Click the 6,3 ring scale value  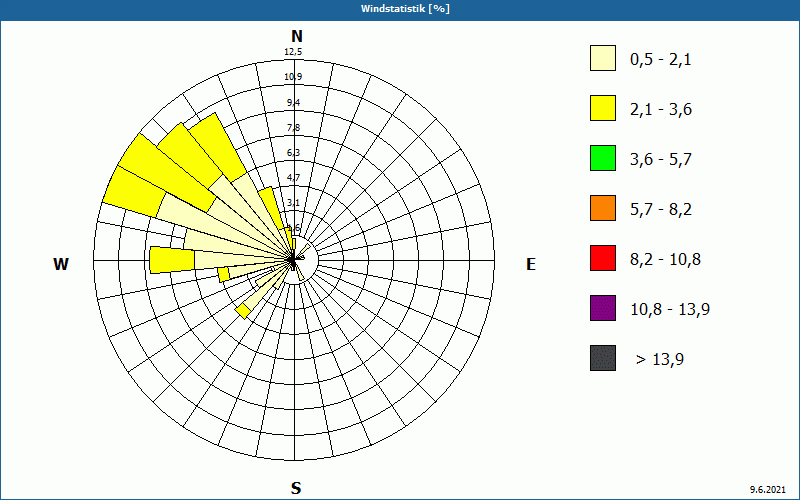coord(293,153)
